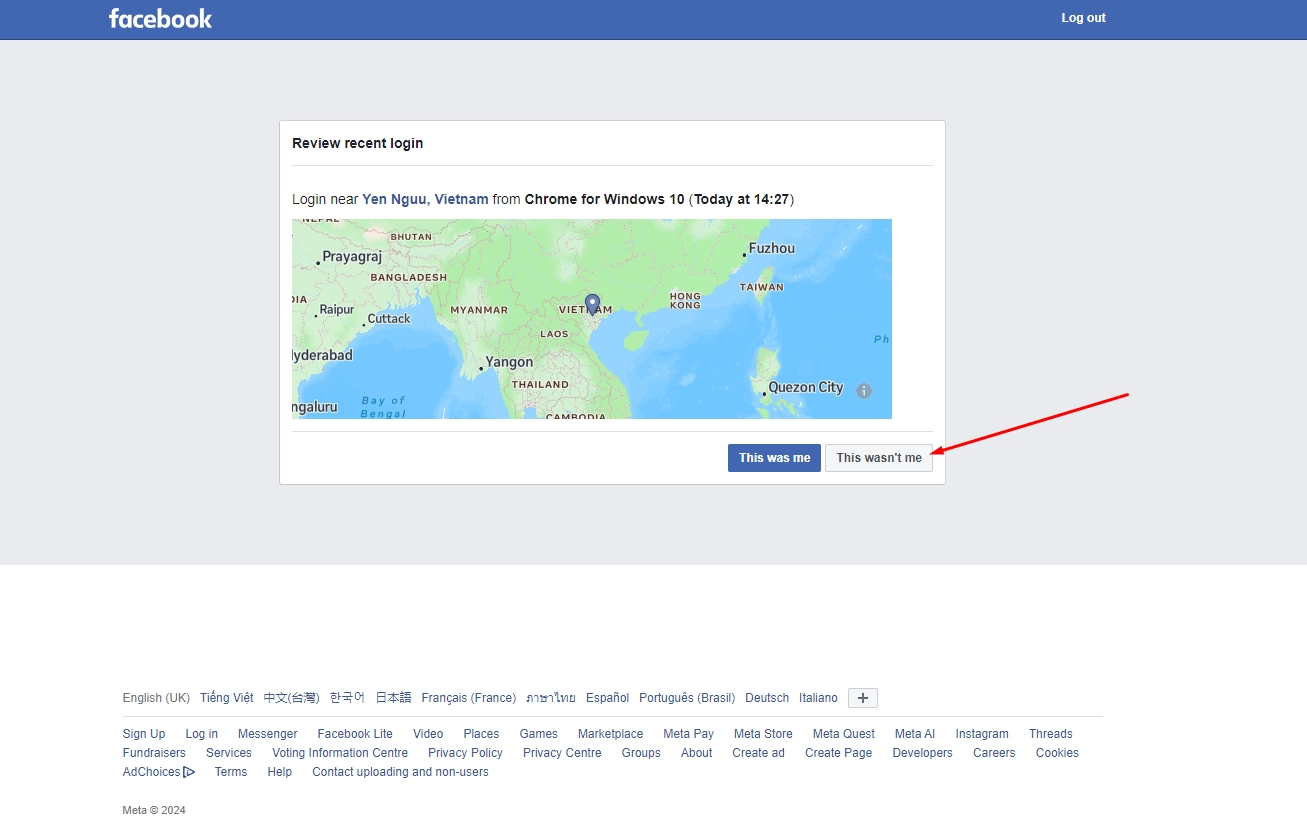This screenshot has height=824, width=1307.
Task: Switch language to Español
Action: (608, 698)
